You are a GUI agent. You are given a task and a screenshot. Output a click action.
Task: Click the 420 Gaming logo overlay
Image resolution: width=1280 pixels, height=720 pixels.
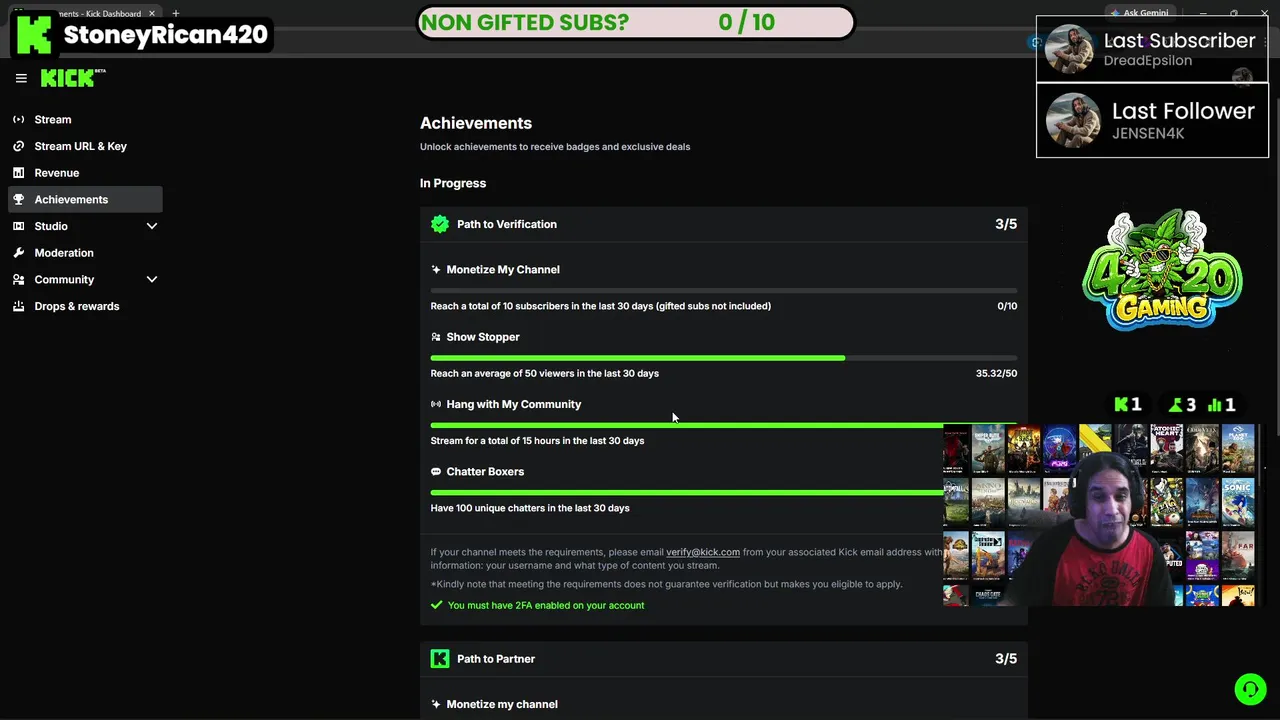(1162, 270)
